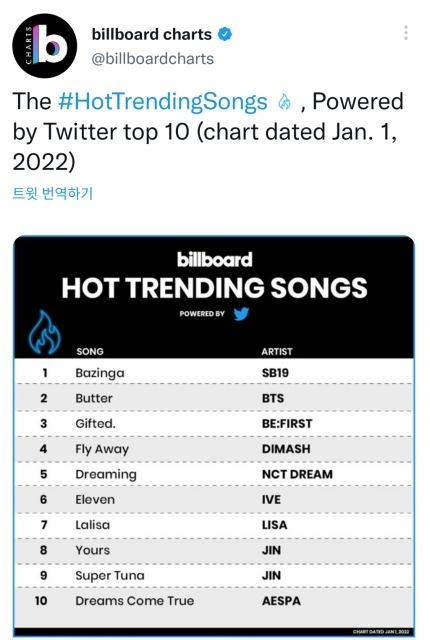The width and height of the screenshot is (430, 640).
Task: Click the billboard charts display name
Action: 152,34
